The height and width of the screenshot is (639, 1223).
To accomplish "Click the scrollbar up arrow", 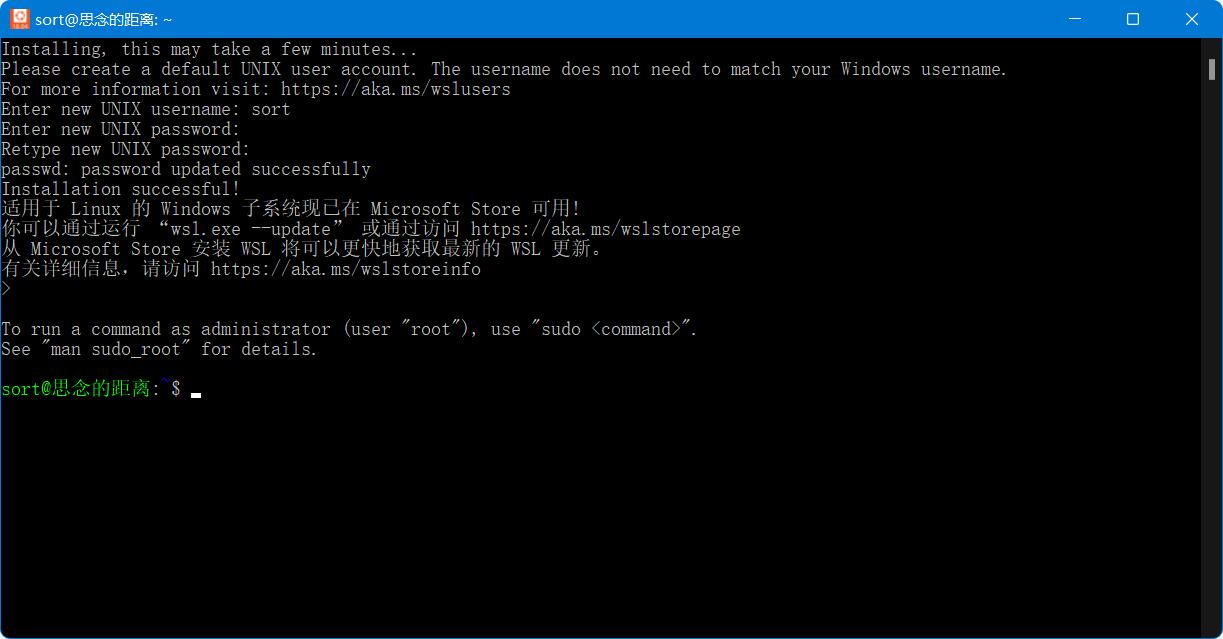I will 1212,48.
